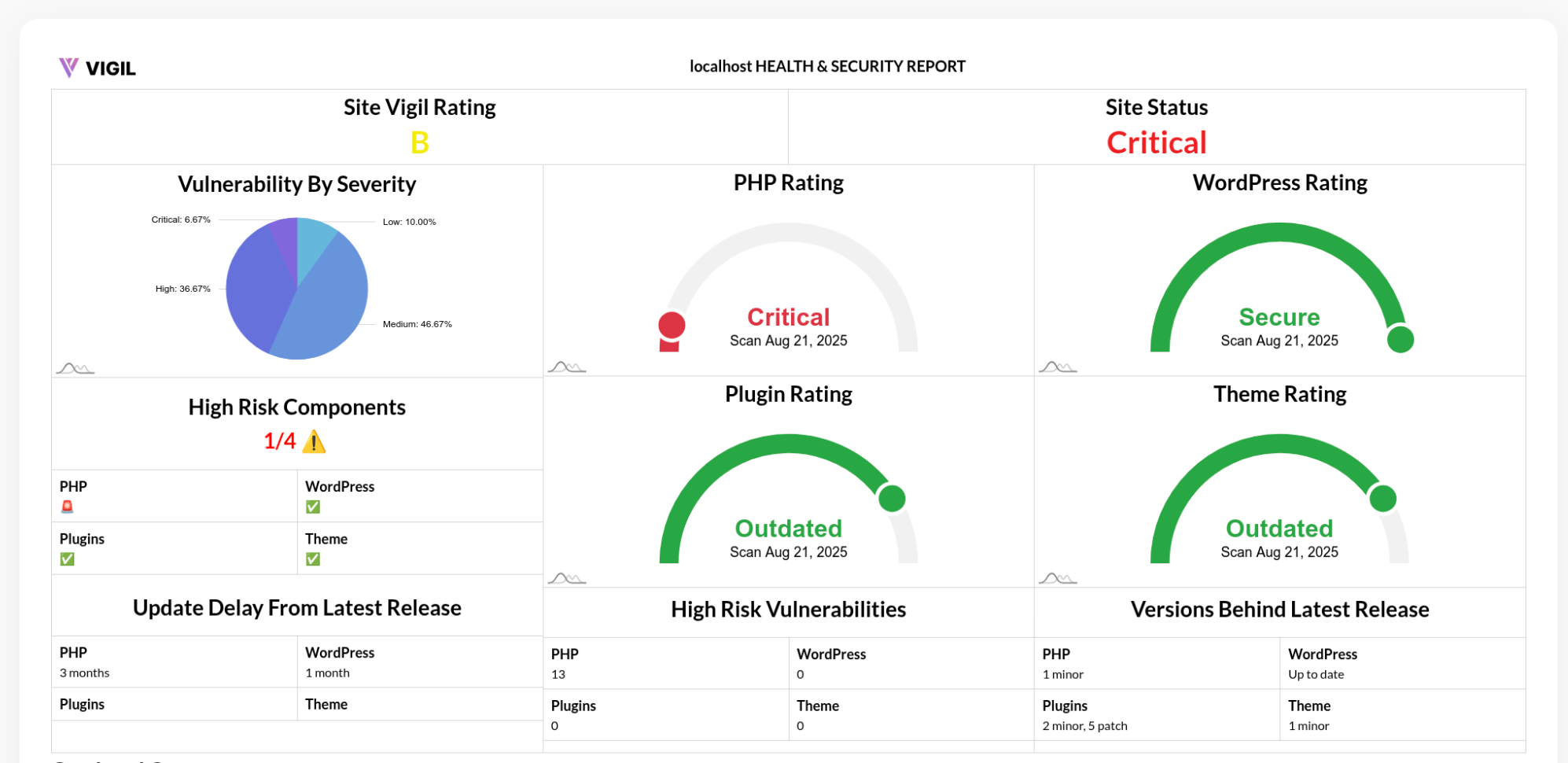This screenshot has height=763, width=1568.
Task: Click the trend icon in PHP Rating panel
Action: (566, 367)
